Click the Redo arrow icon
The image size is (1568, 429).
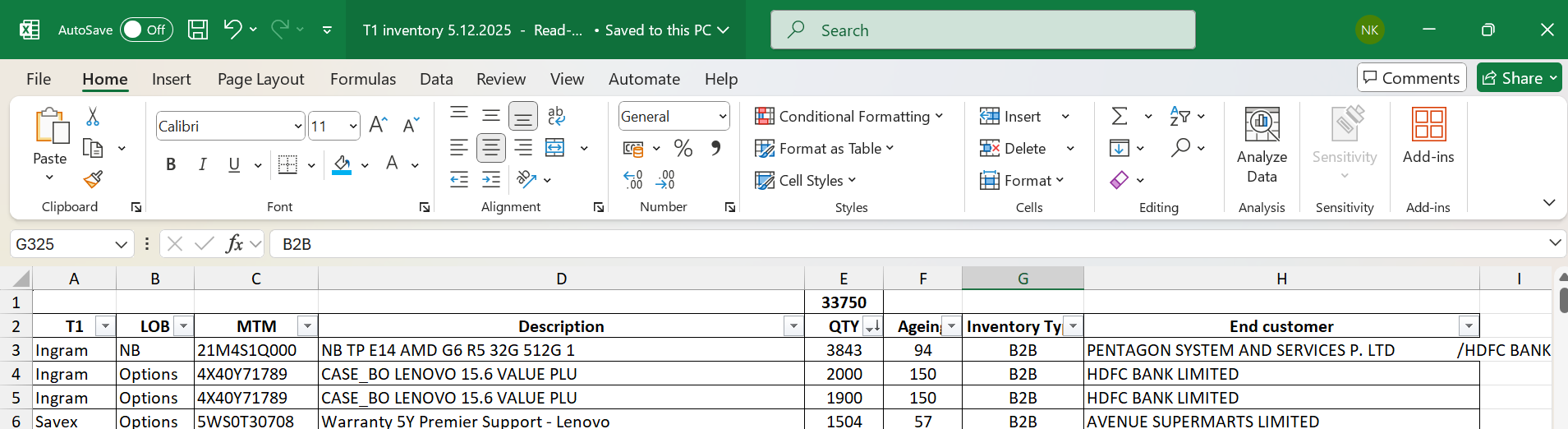click(x=280, y=30)
